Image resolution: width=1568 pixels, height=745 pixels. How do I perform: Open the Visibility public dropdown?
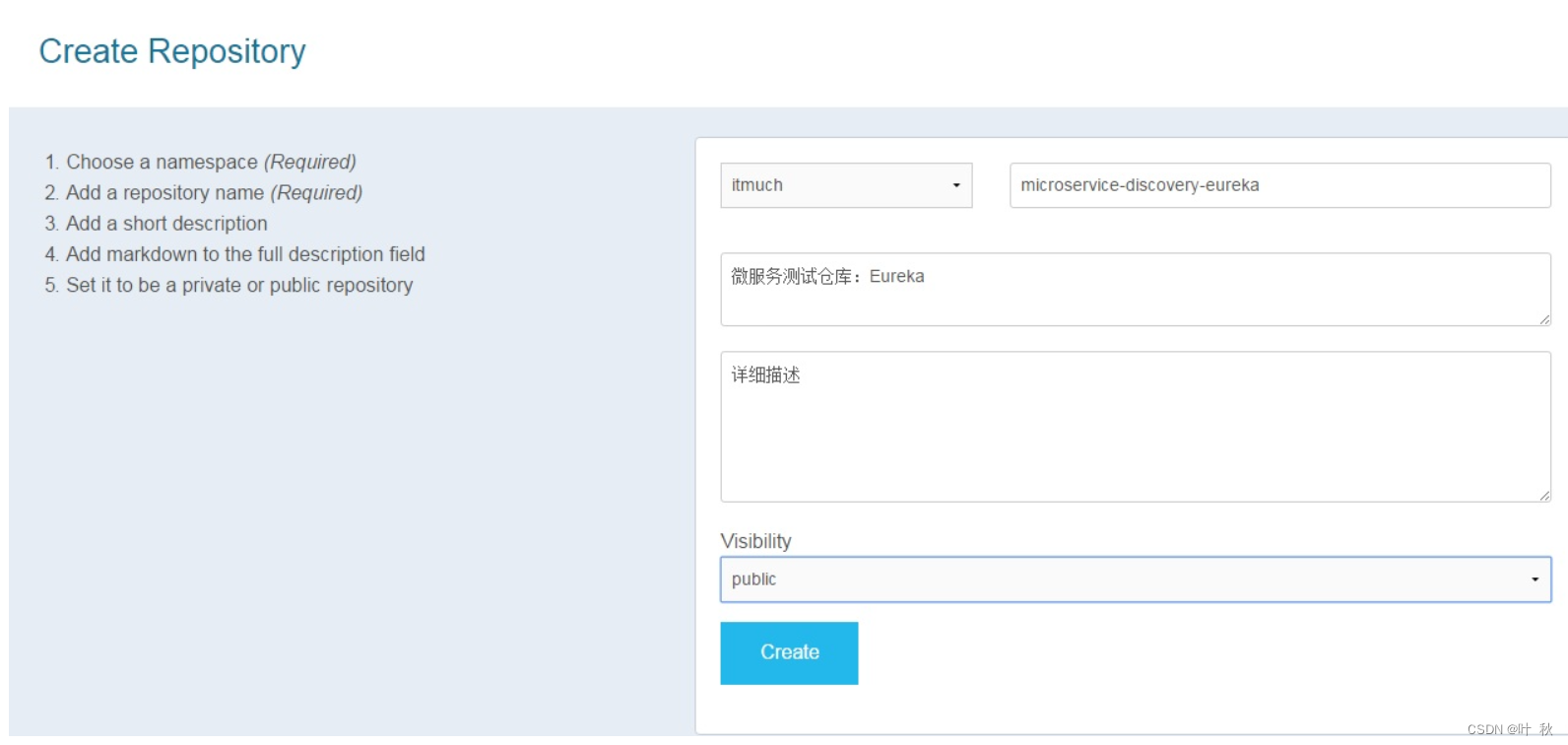pos(1136,579)
